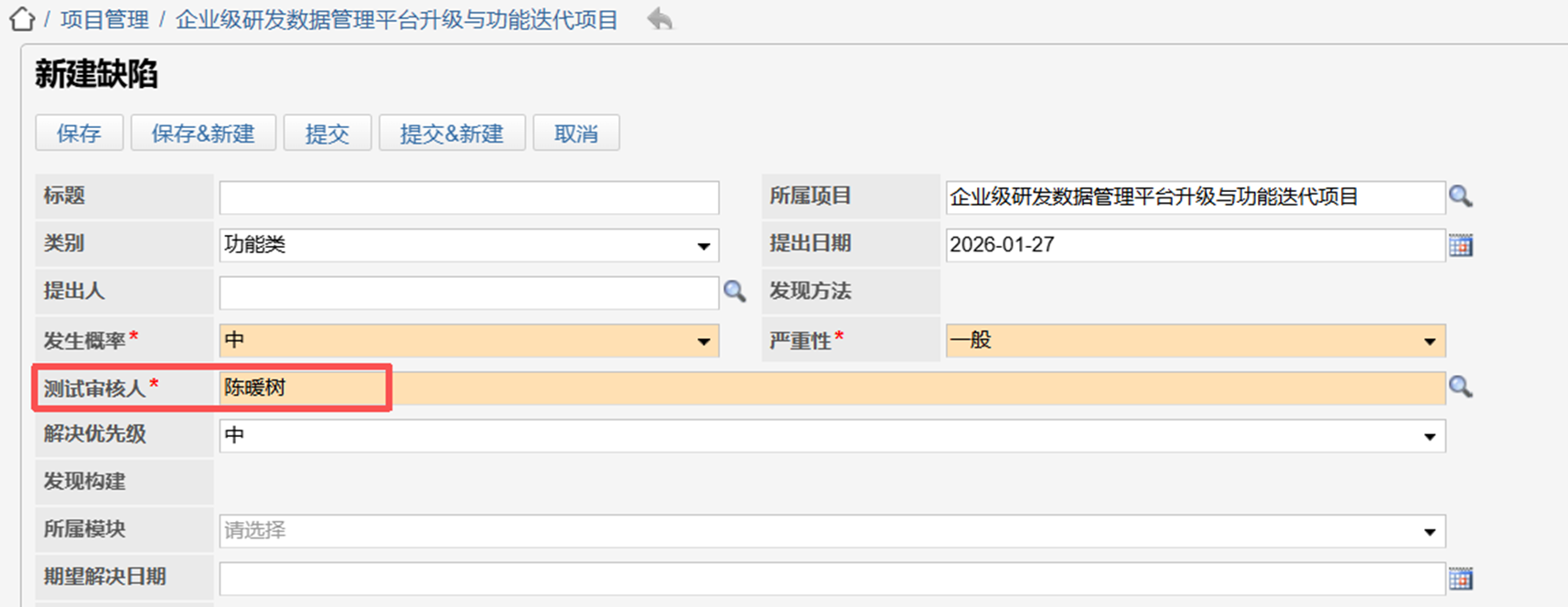Search for 测试审核人 using magnifier icon
Viewport: 1568px width, 607px height.
[x=1460, y=388]
